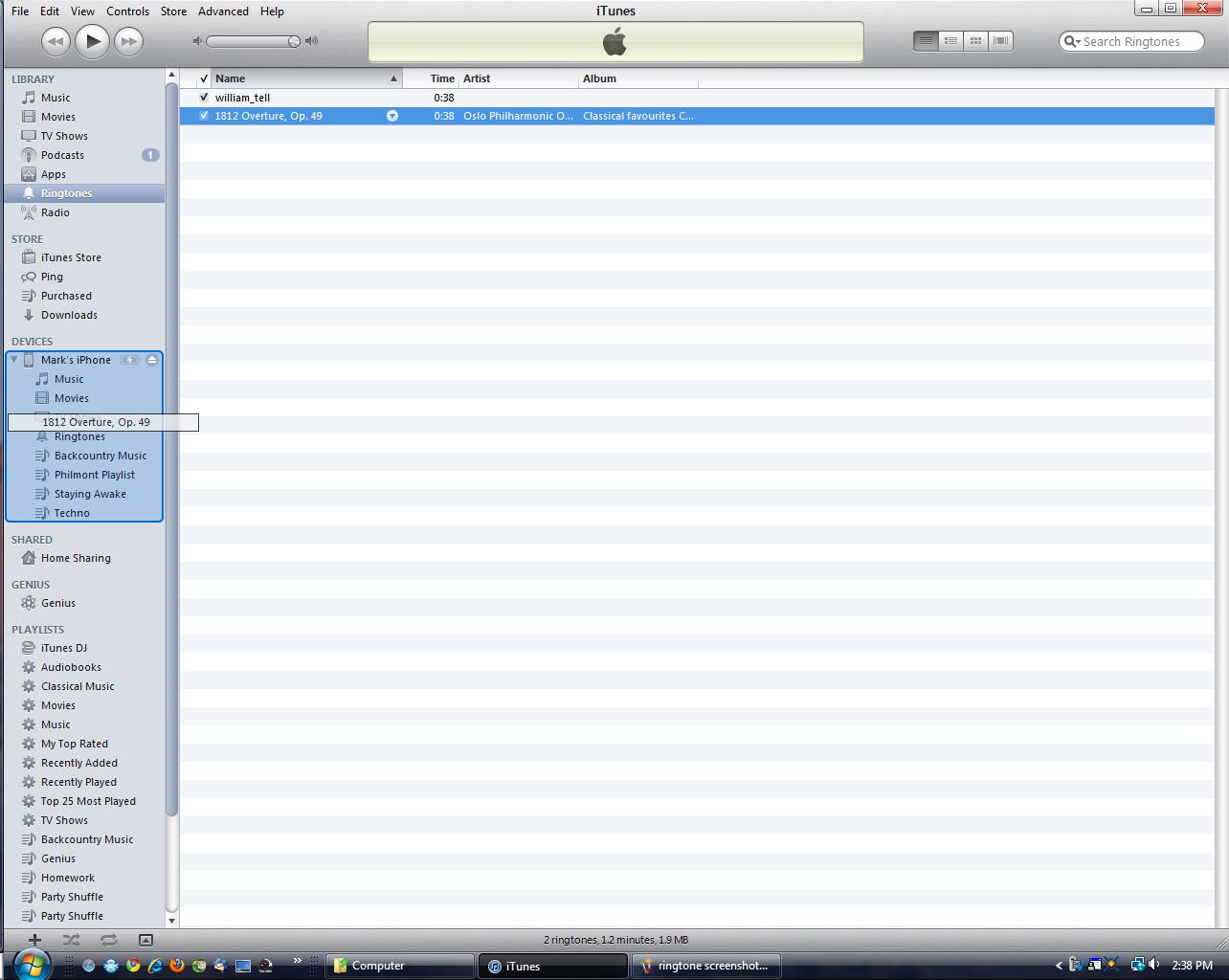Switch to album list view
The image size is (1229, 980).
click(950, 41)
